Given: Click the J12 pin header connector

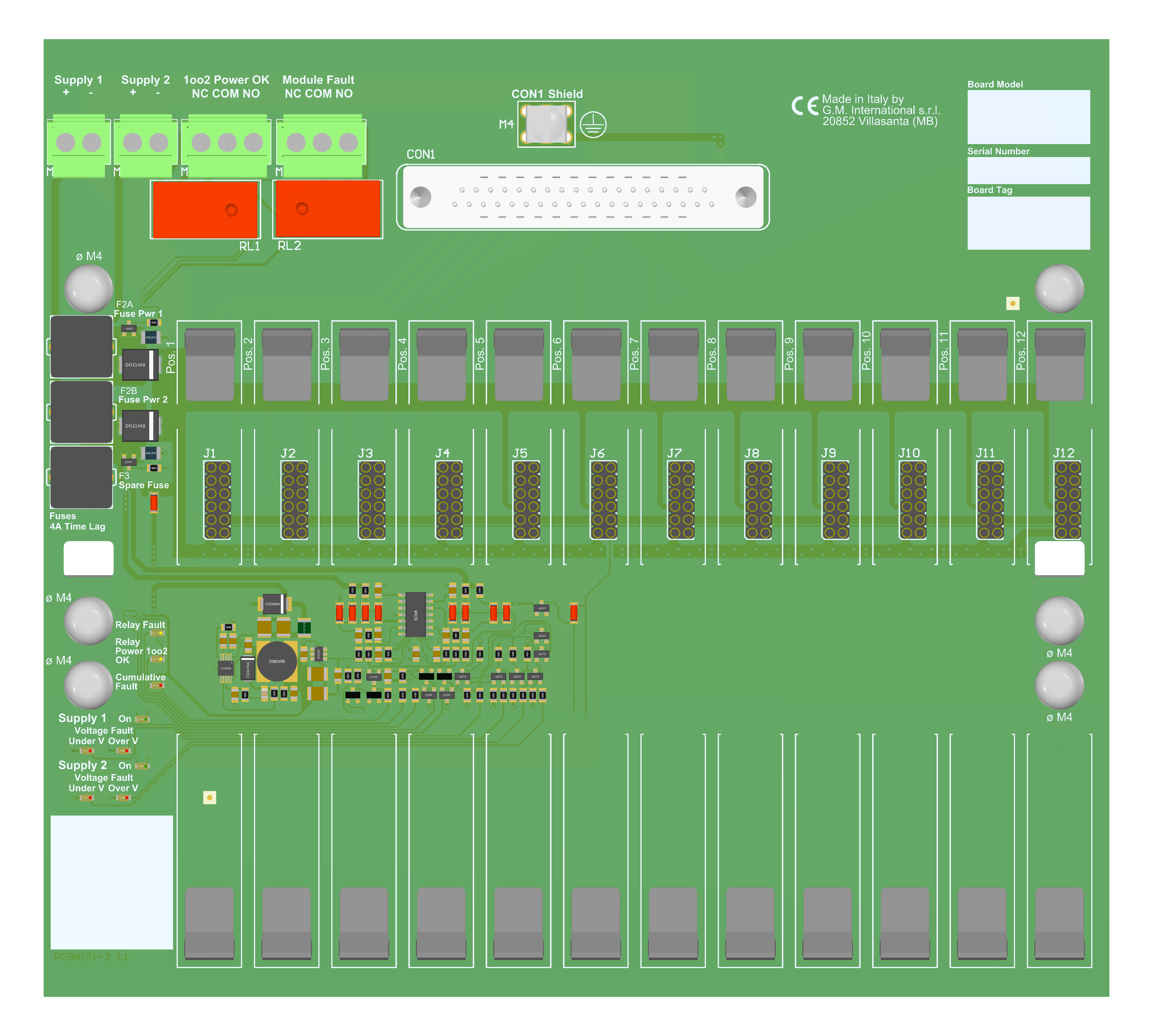Looking at the screenshot, I should pyautogui.click(x=1067, y=500).
